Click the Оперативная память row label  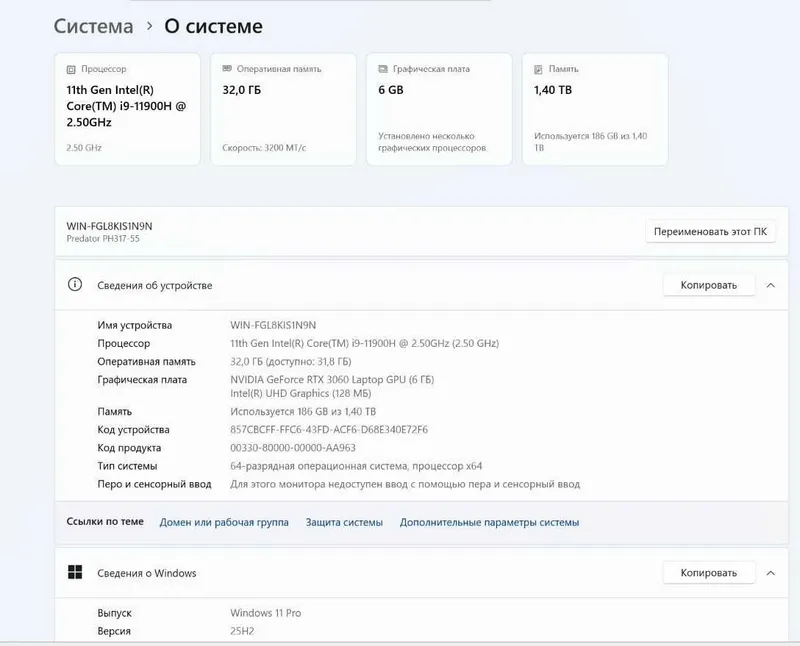point(146,362)
